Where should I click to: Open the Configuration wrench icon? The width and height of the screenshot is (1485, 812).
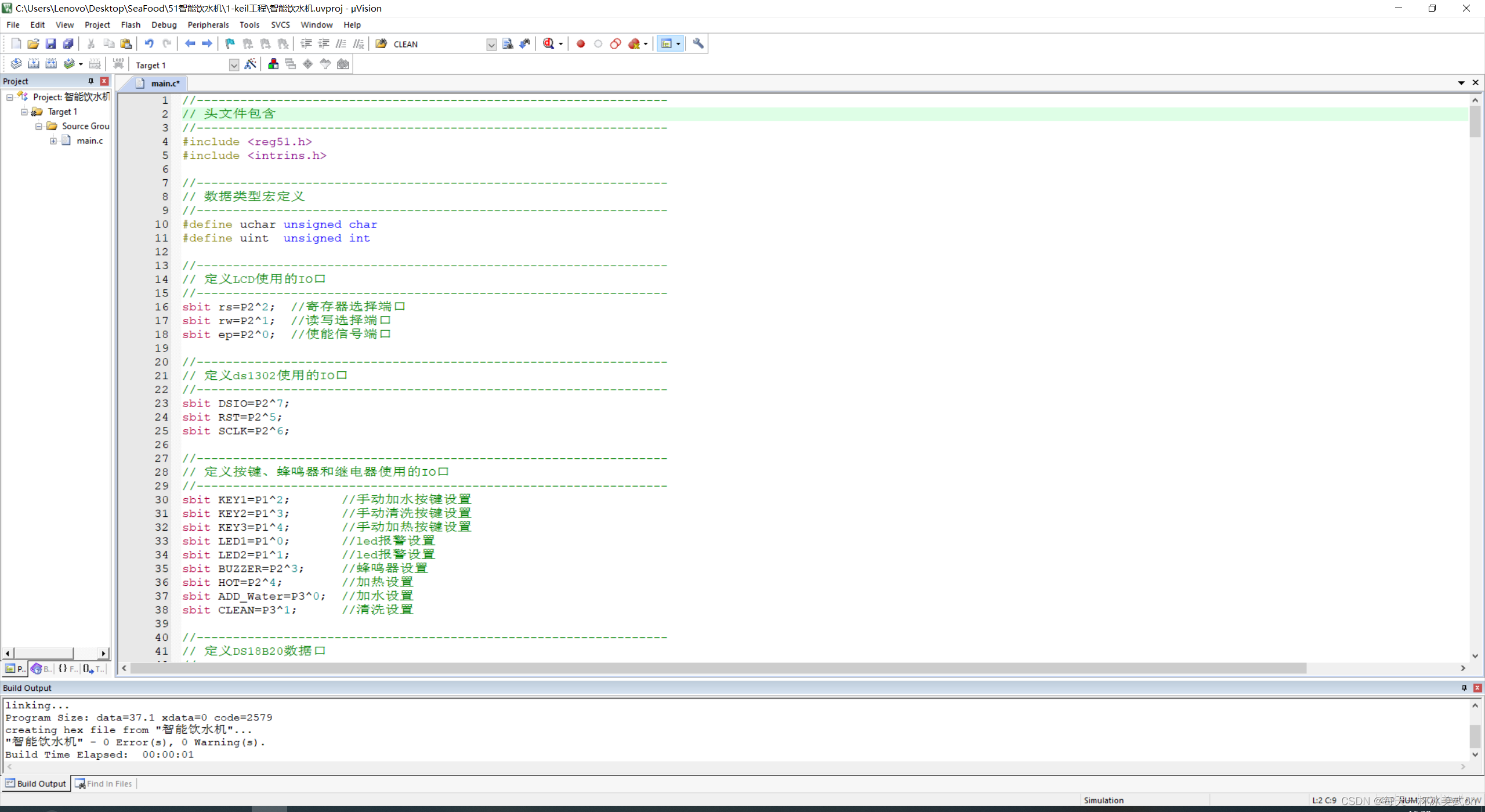pos(698,43)
